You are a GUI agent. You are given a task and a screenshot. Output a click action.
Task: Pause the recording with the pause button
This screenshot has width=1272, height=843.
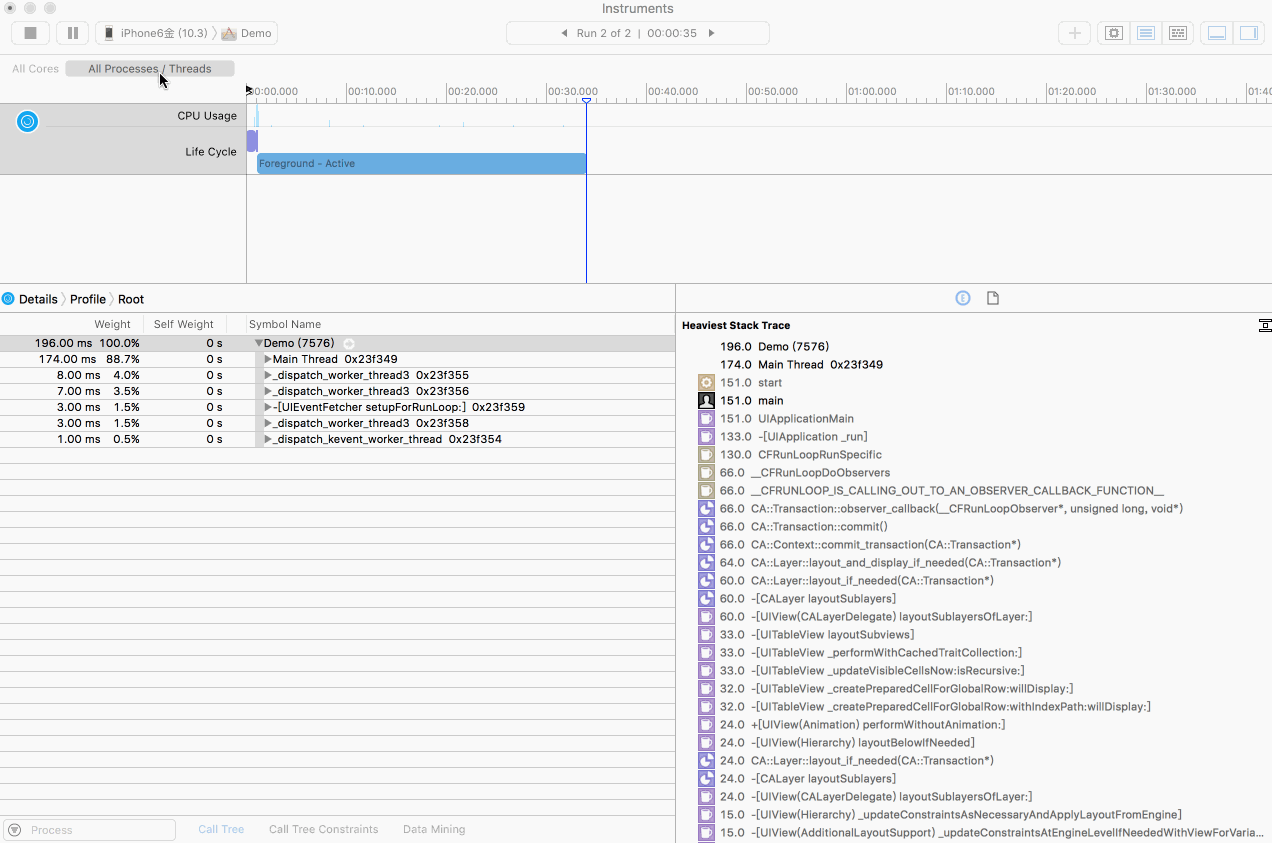[x=72, y=33]
